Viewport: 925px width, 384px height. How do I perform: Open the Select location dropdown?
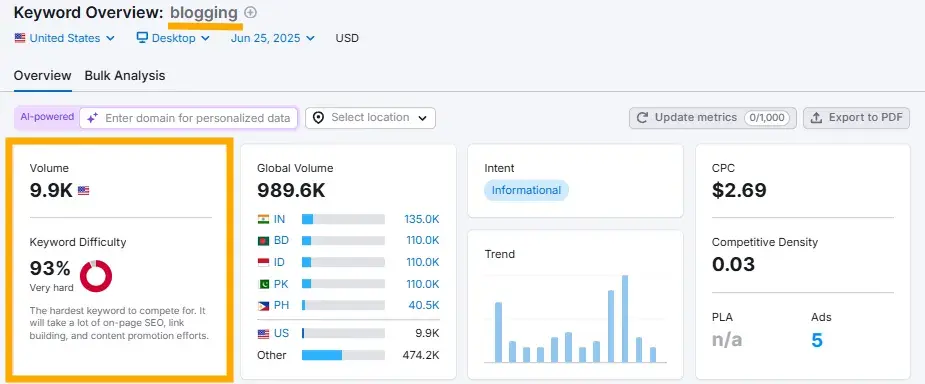(370, 118)
